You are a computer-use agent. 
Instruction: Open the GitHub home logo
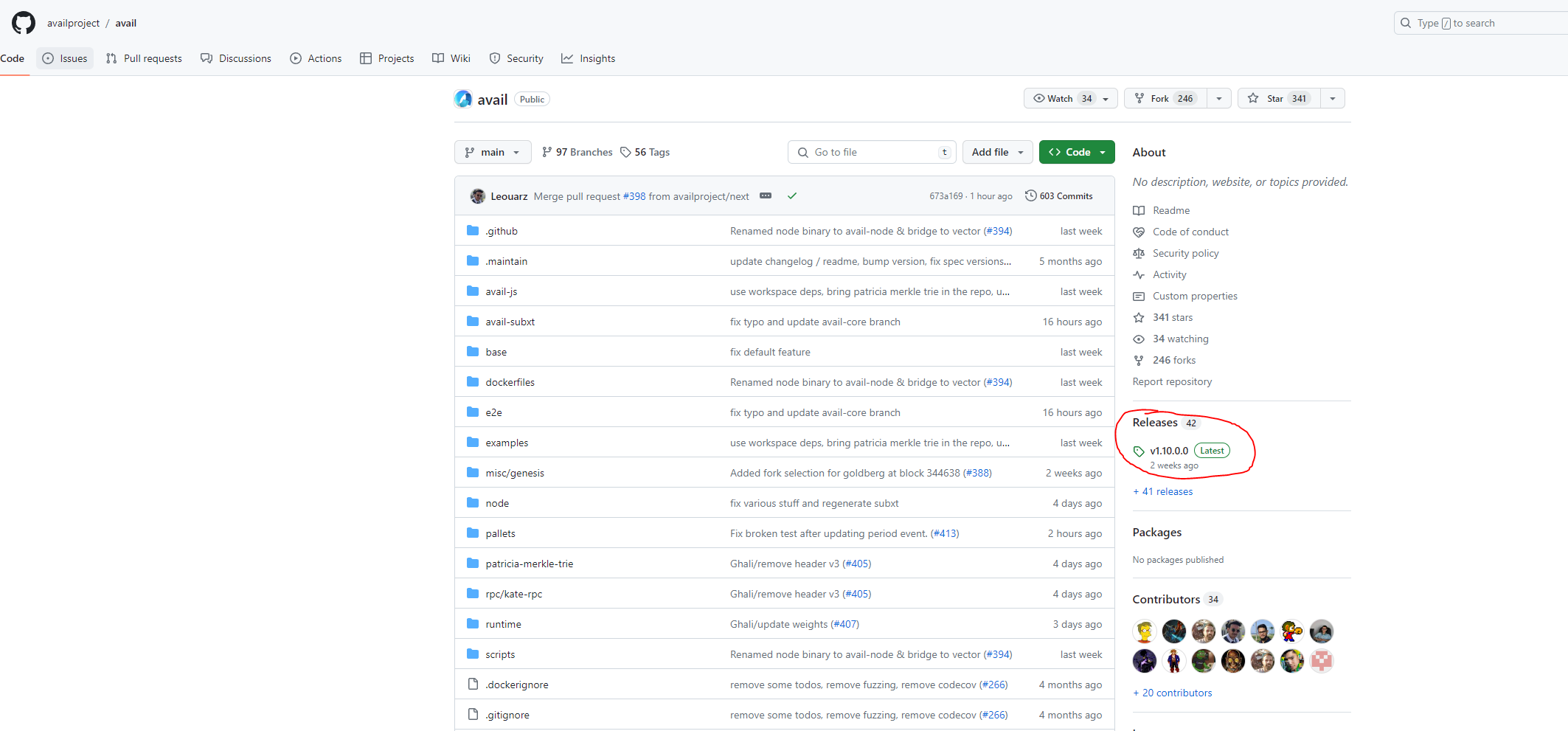[24, 23]
